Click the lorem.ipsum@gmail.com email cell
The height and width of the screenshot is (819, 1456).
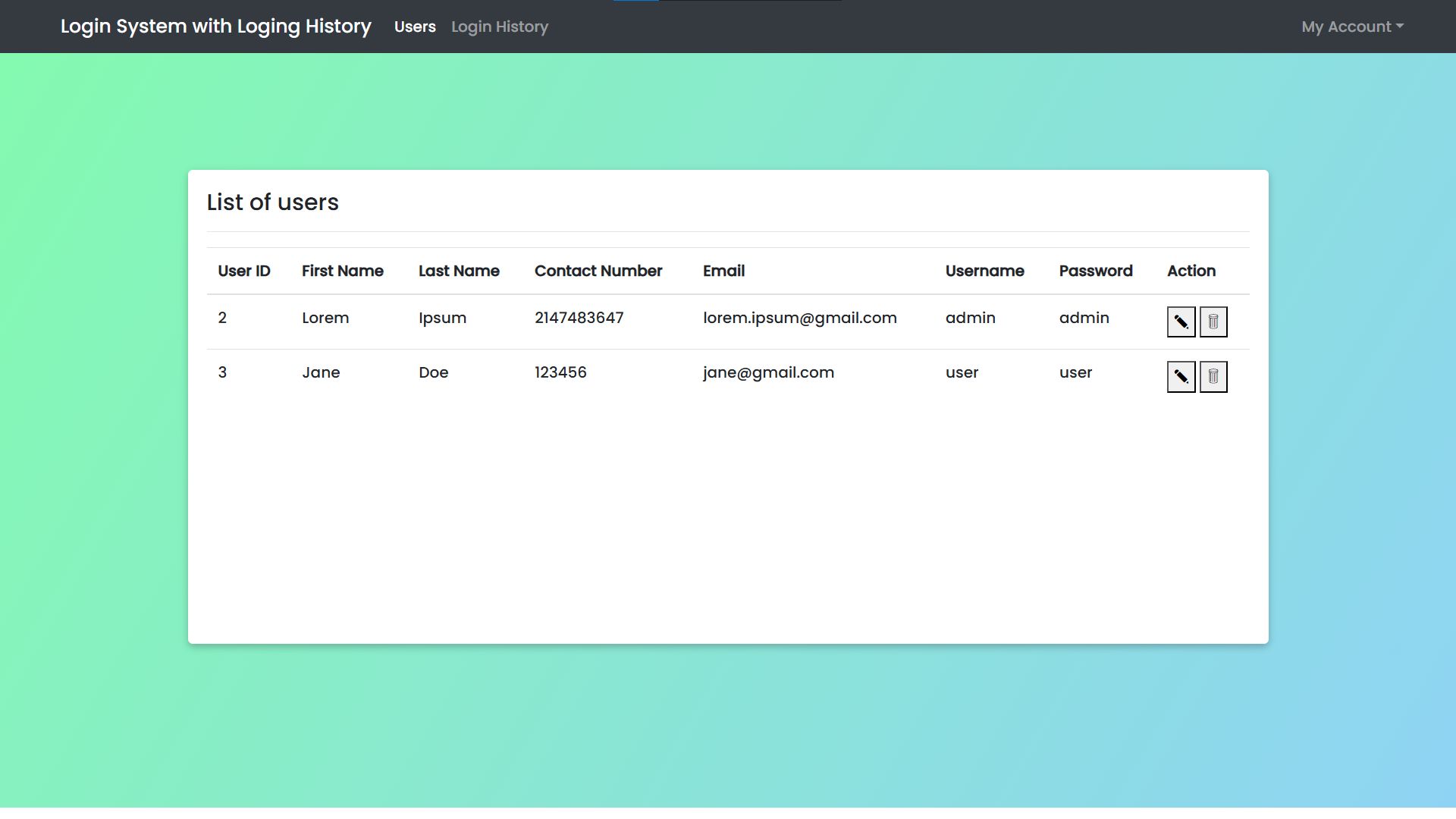pyautogui.click(x=799, y=318)
